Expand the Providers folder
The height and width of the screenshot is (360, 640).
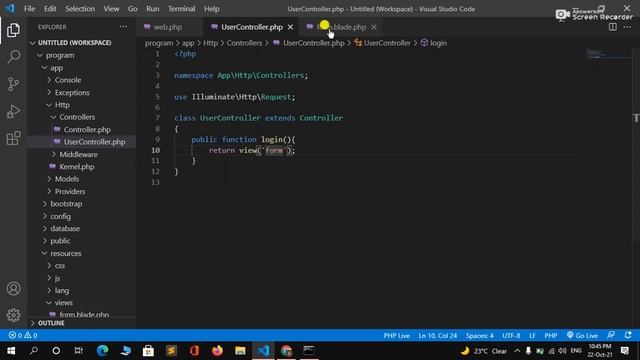click(70, 191)
